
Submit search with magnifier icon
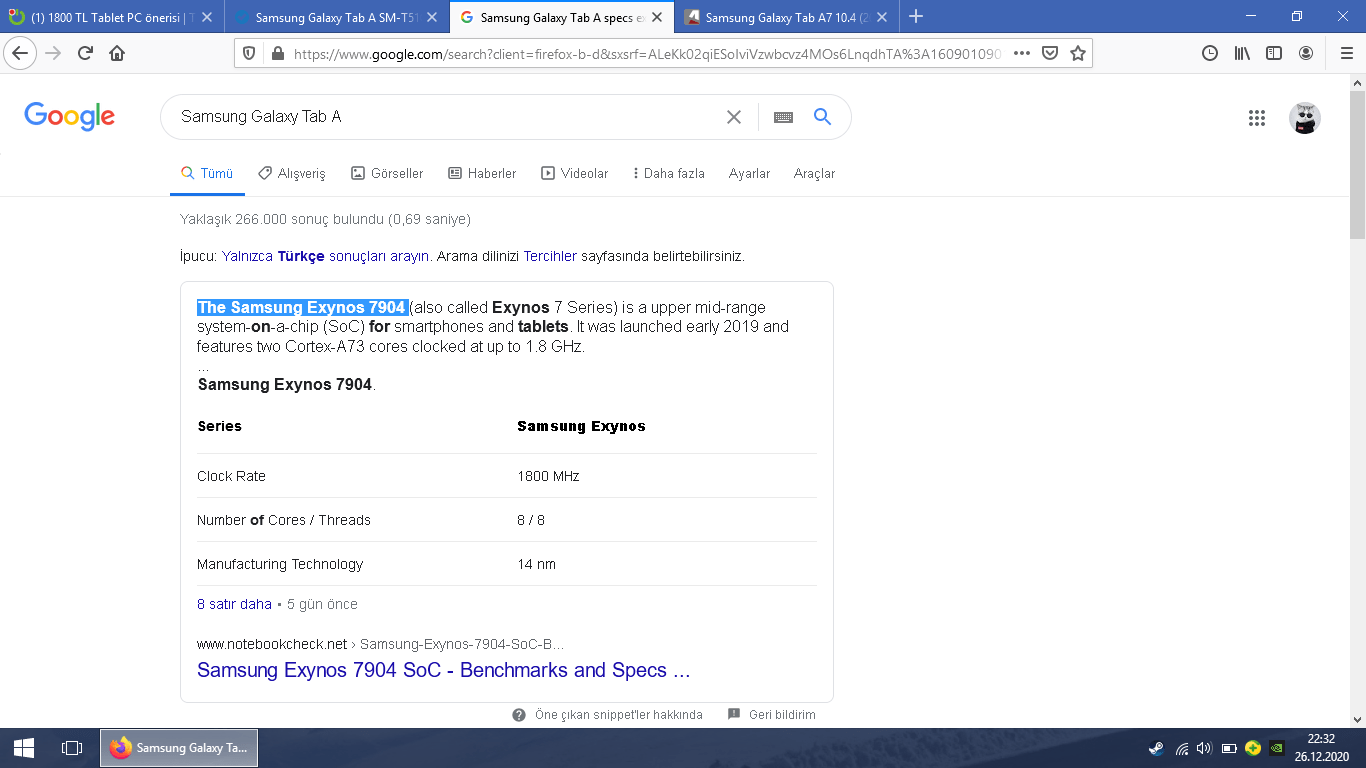[x=822, y=117]
